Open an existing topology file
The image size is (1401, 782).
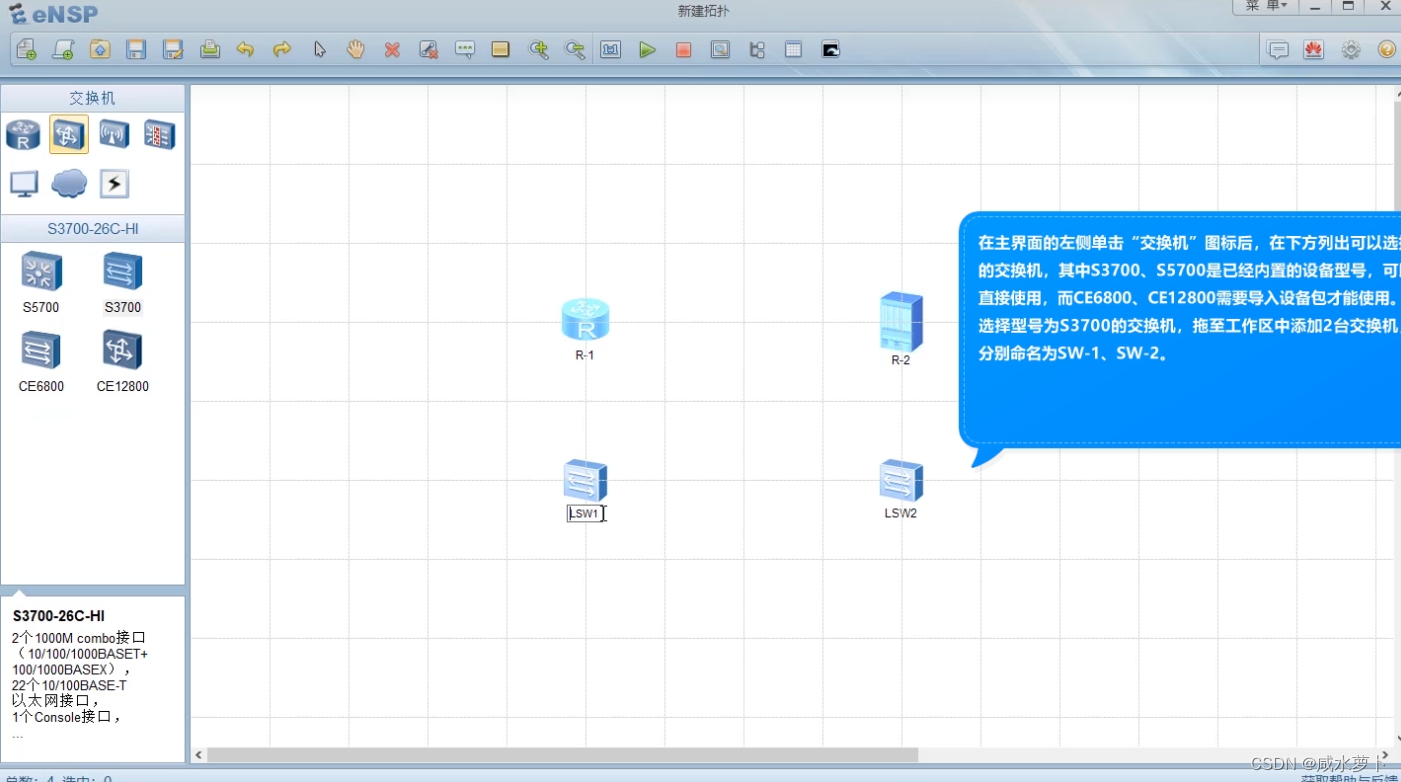(100, 49)
